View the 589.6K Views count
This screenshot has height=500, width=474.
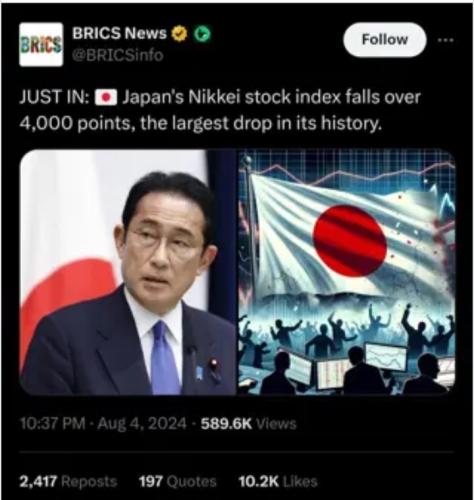coord(248,424)
